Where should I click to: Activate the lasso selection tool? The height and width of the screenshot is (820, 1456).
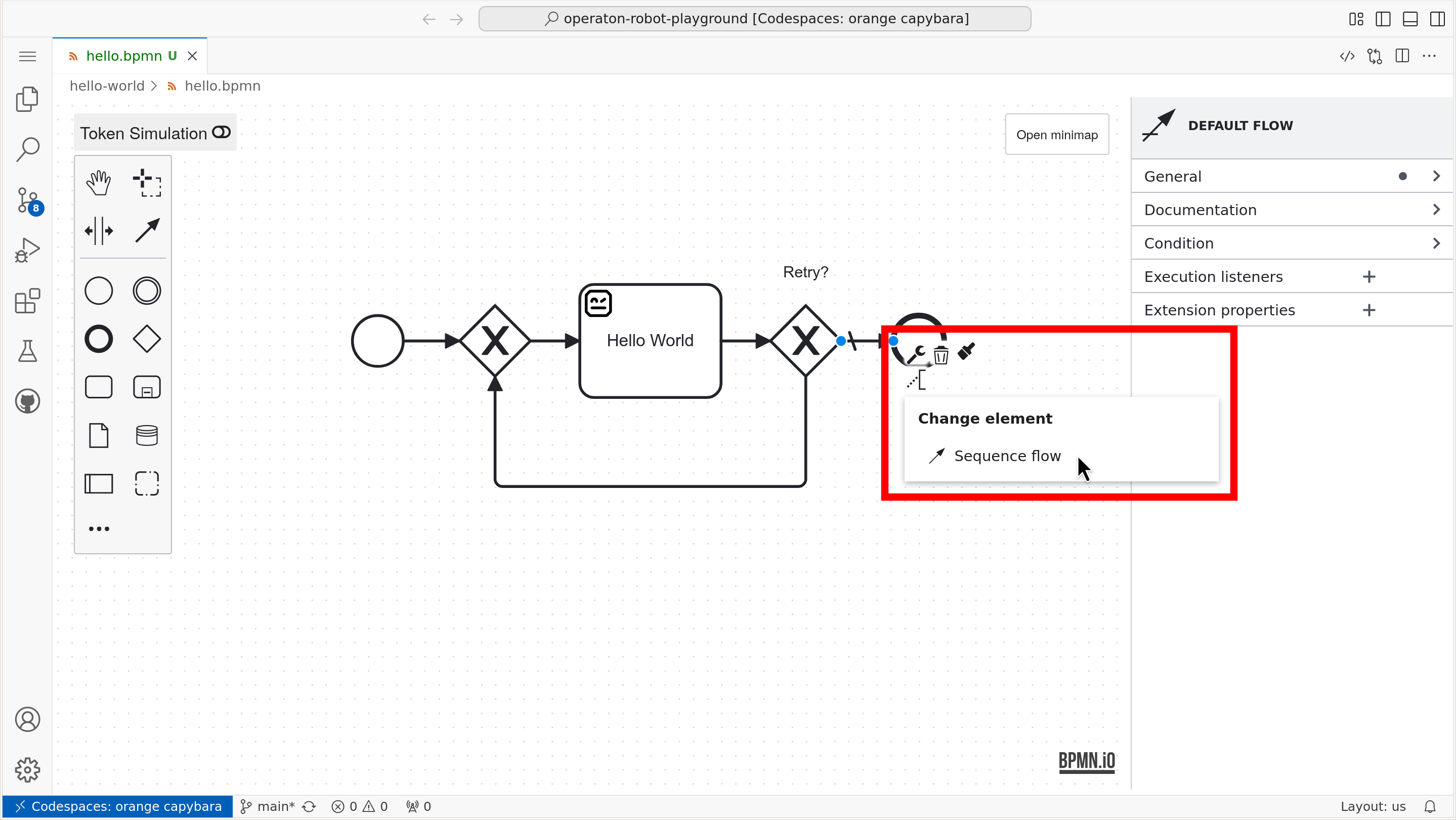click(x=146, y=182)
